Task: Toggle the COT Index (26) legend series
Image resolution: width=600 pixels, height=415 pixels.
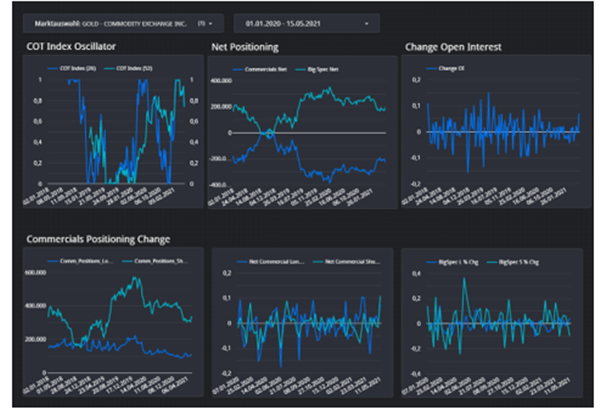Action: click(72, 68)
